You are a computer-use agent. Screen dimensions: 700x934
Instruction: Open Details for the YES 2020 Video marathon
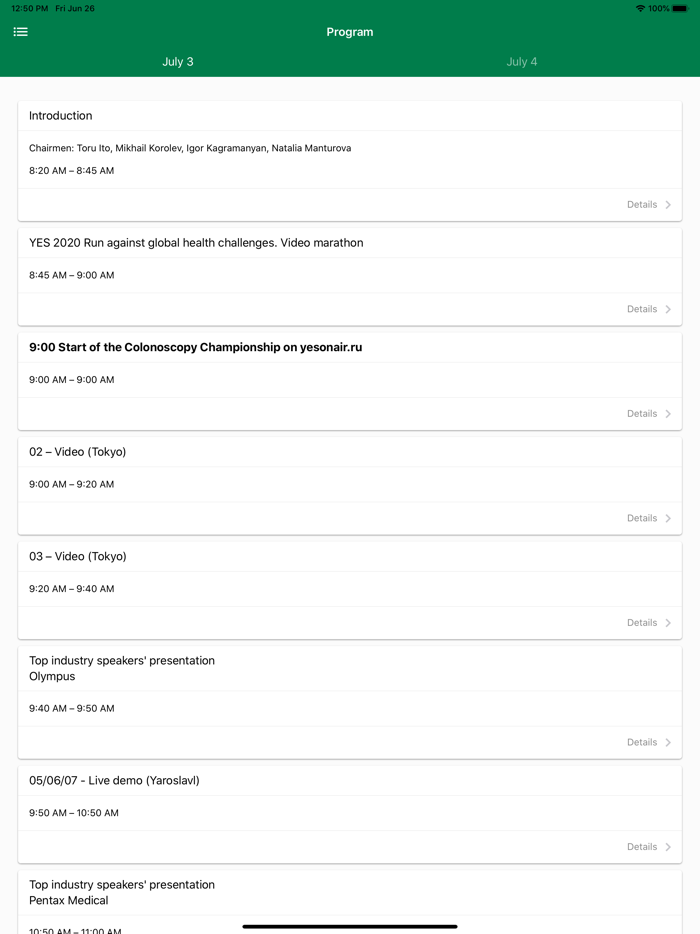642,309
